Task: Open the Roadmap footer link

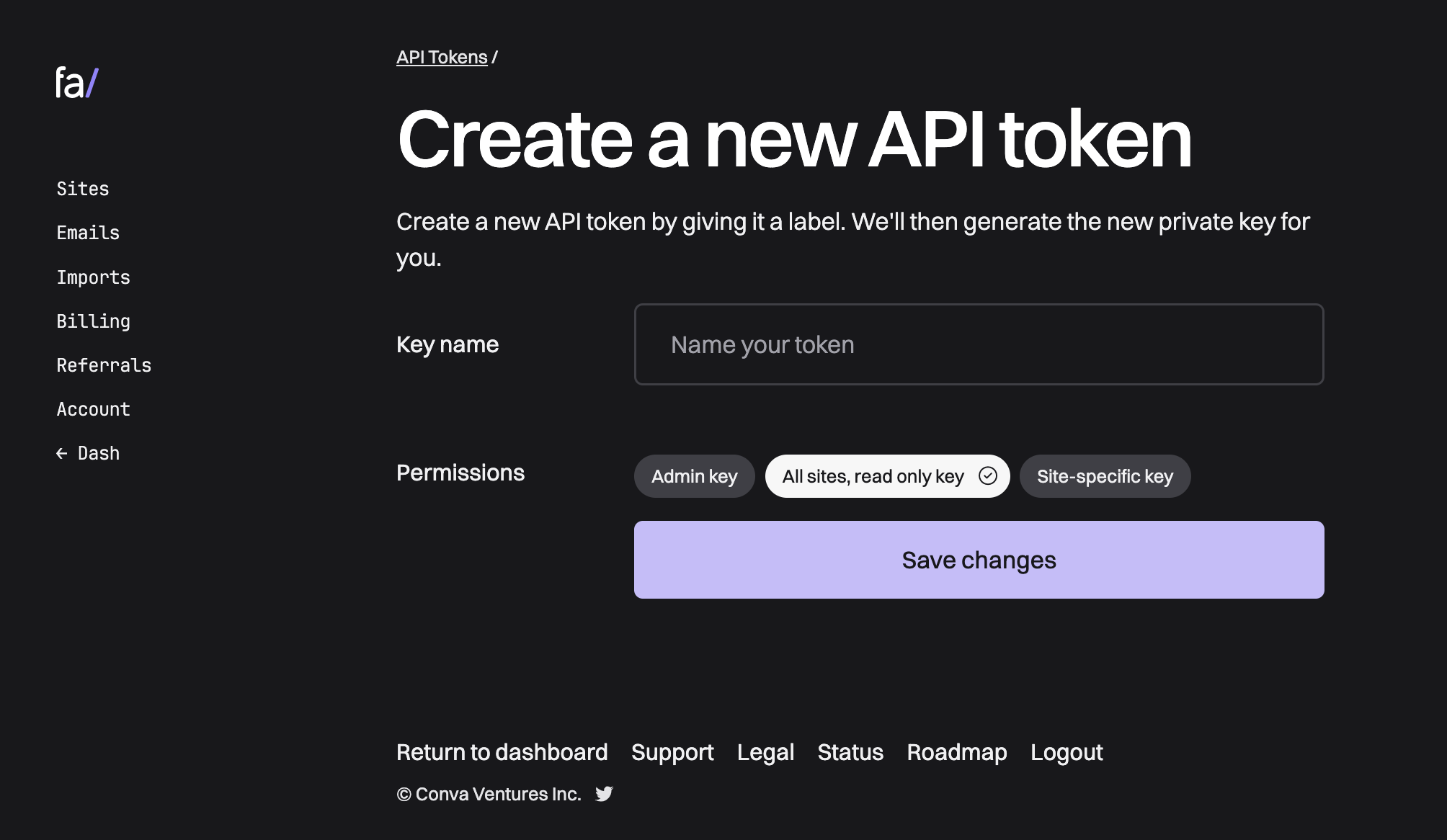Action: point(957,752)
